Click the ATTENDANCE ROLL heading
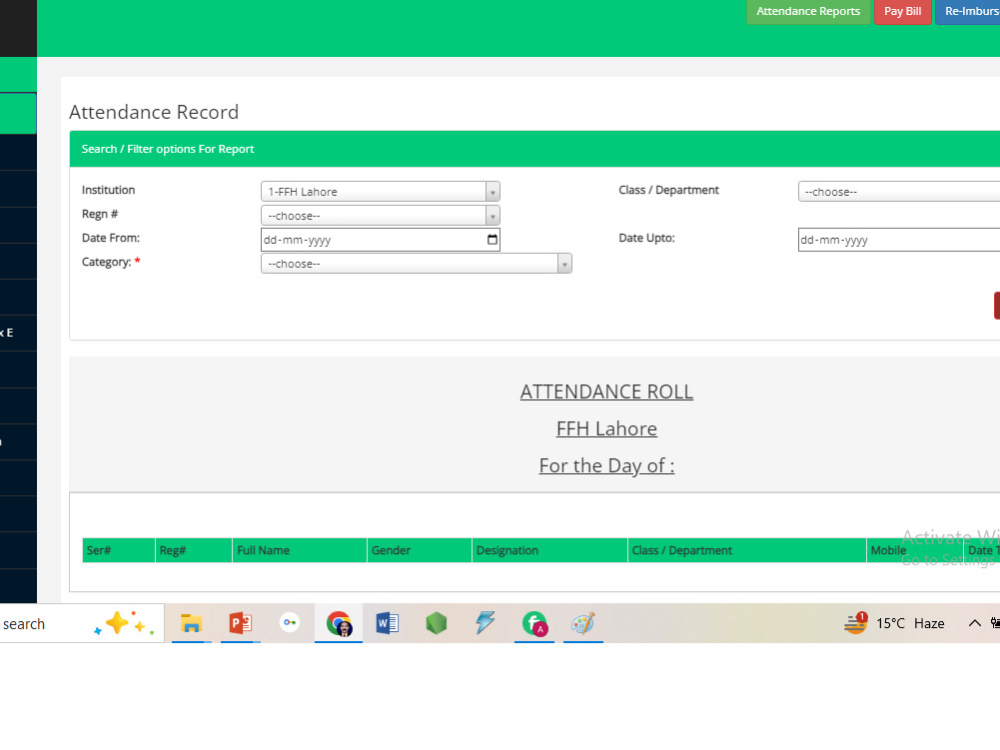The width and height of the screenshot is (1000, 750). pyautogui.click(x=607, y=392)
